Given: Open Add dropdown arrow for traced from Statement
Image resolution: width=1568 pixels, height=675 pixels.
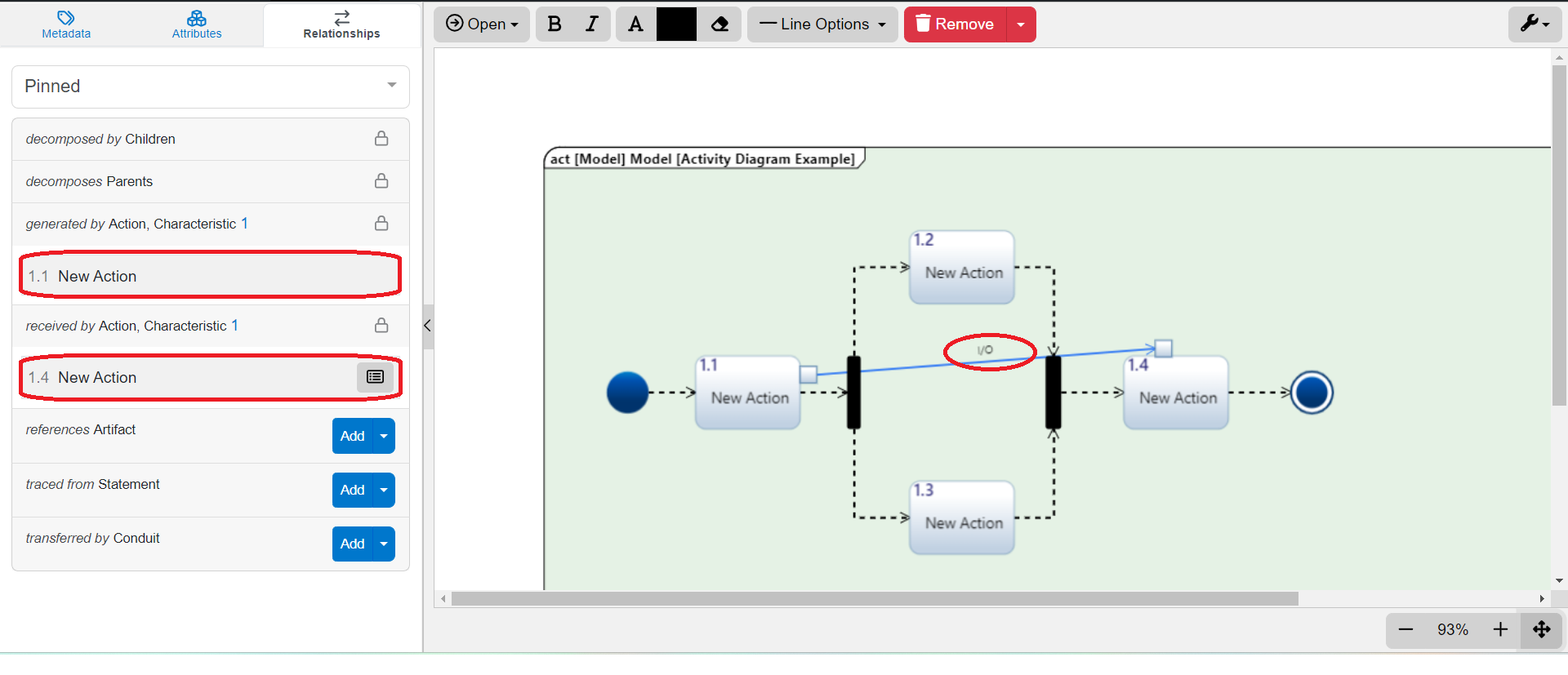Looking at the screenshot, I should click(x=384, y=490).
